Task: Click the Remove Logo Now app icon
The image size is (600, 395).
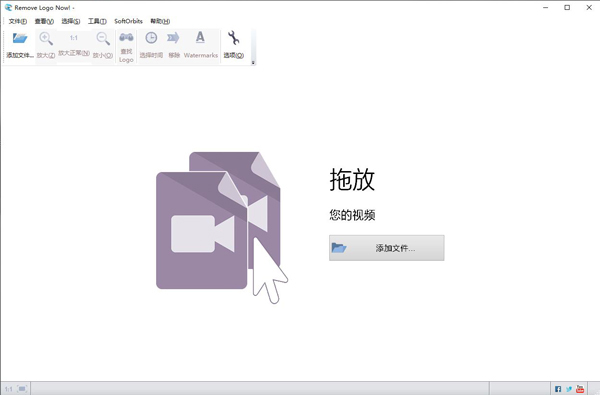Action: (8, 8)
